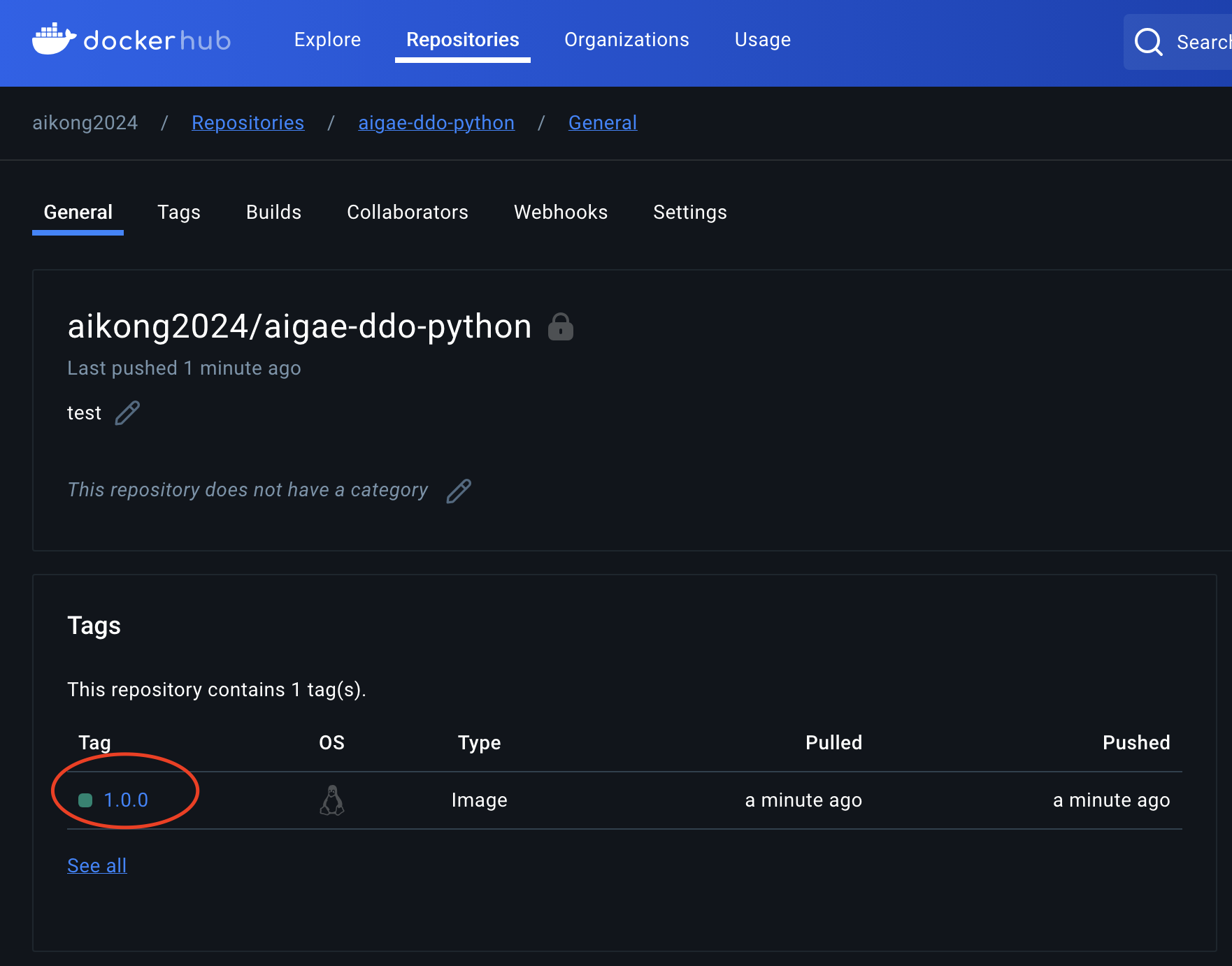Image resolution: width=1232 pixels, height=966 pixels.
Task: Click the Pushed column header
Action: pyautogui.click(x=1136, y=742)
